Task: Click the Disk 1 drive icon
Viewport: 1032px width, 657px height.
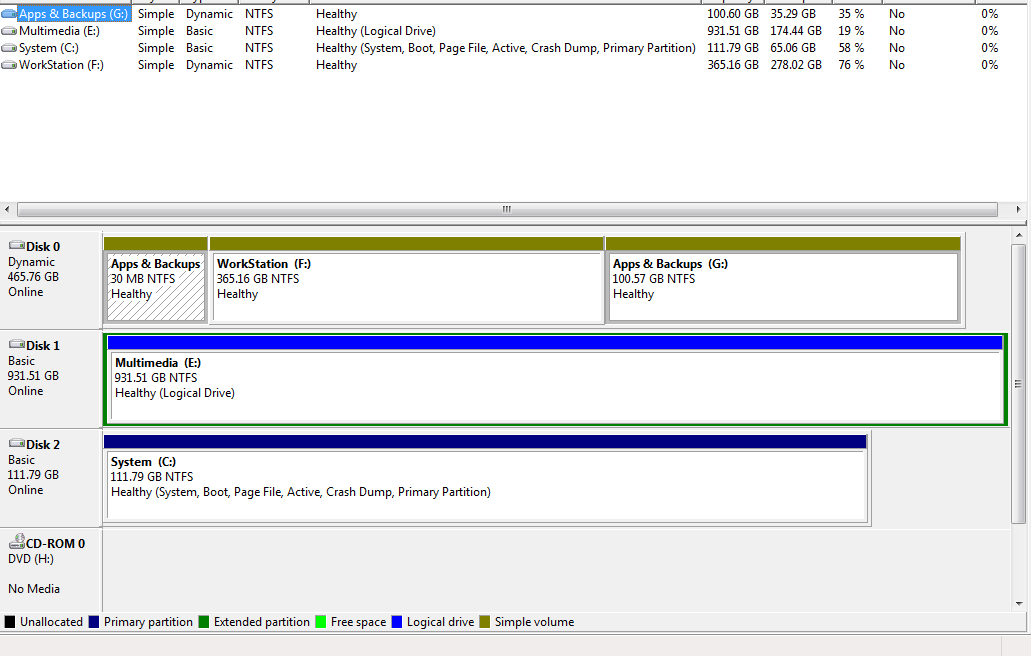Action: point(16,345)
